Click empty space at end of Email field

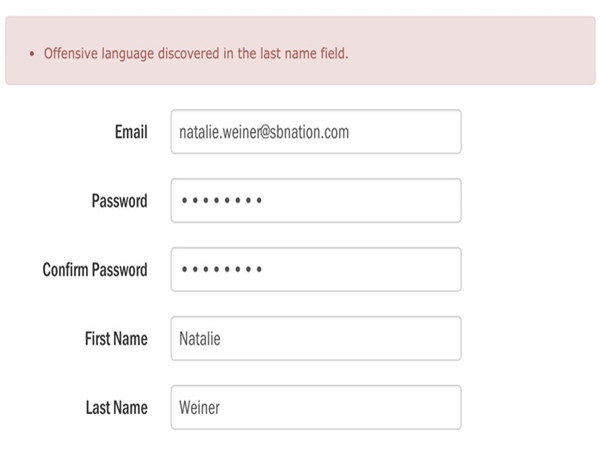[x=410, y=131]
